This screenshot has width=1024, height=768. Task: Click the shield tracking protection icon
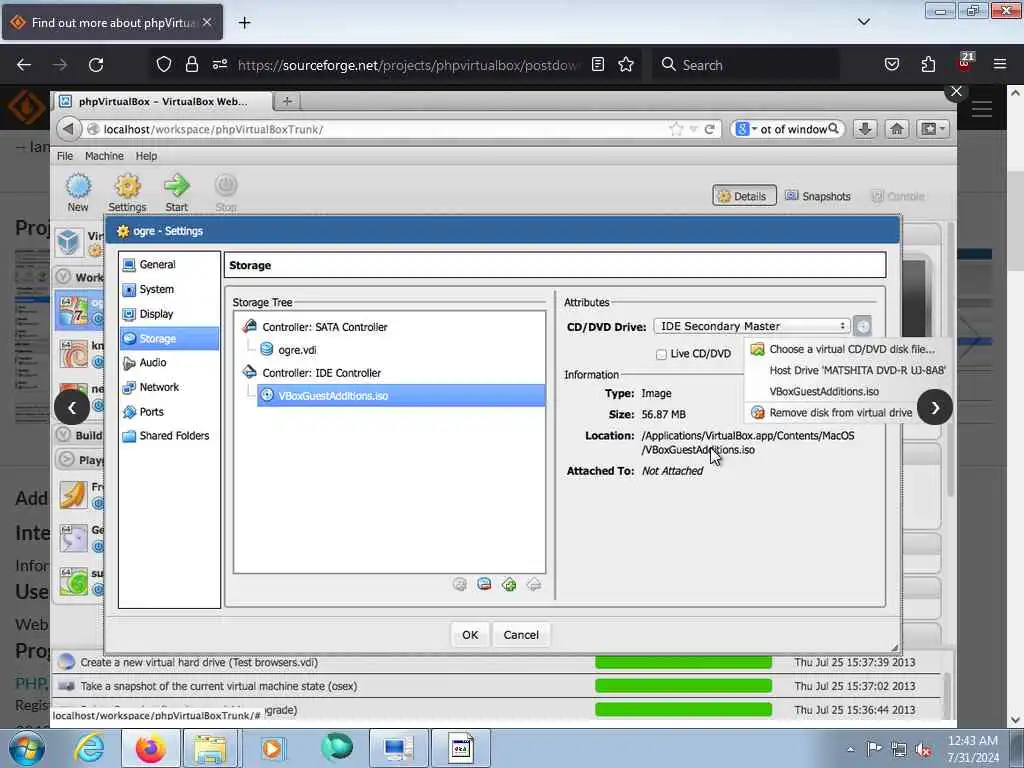click(164, 65)
